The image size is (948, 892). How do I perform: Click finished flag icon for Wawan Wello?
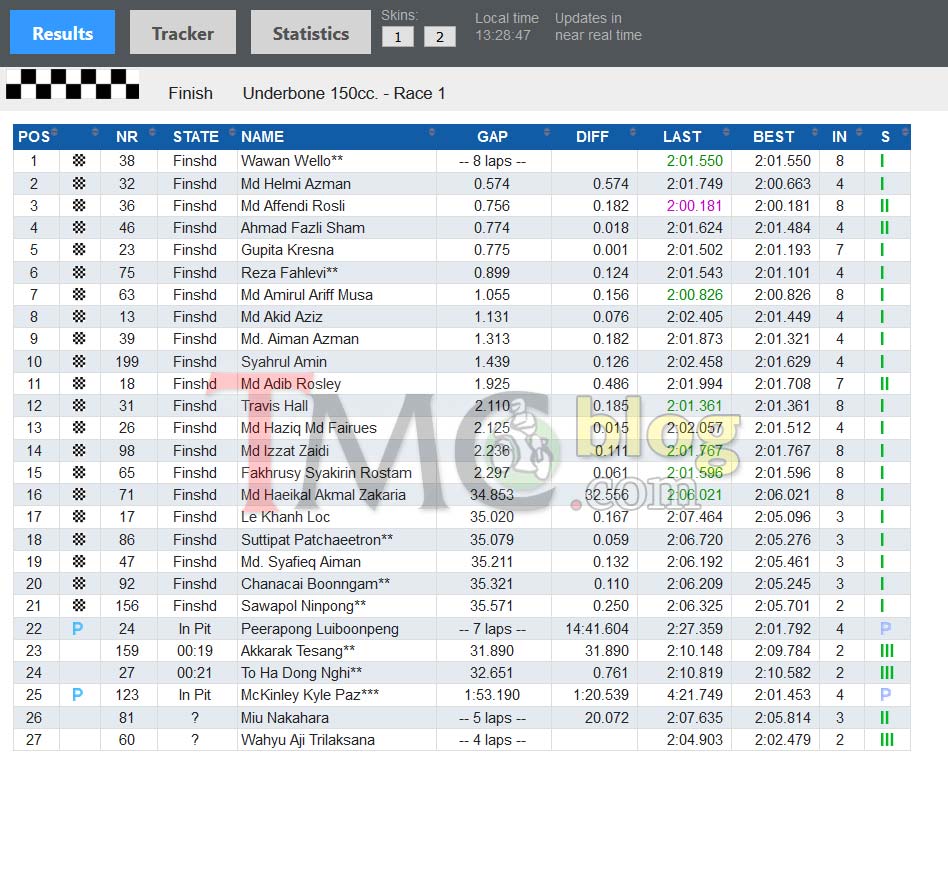[79, 160]
